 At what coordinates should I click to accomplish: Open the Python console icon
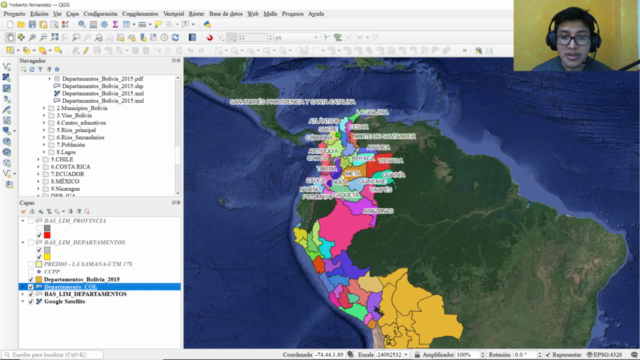coord(207,25)
